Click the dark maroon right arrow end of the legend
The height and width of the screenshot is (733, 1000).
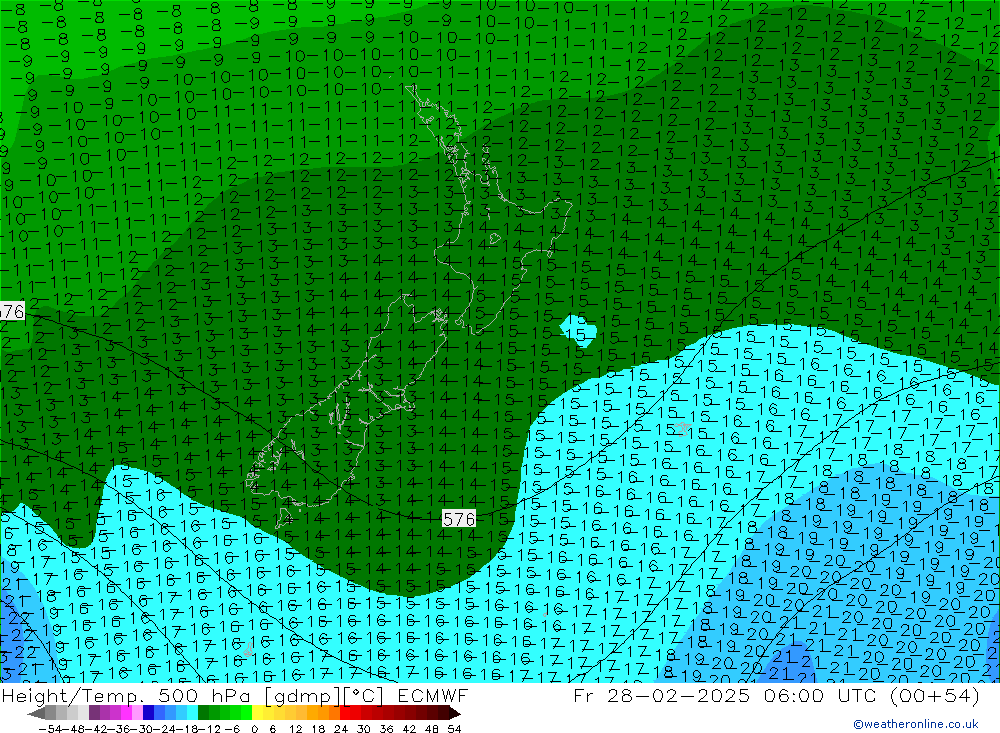(454, 713)
